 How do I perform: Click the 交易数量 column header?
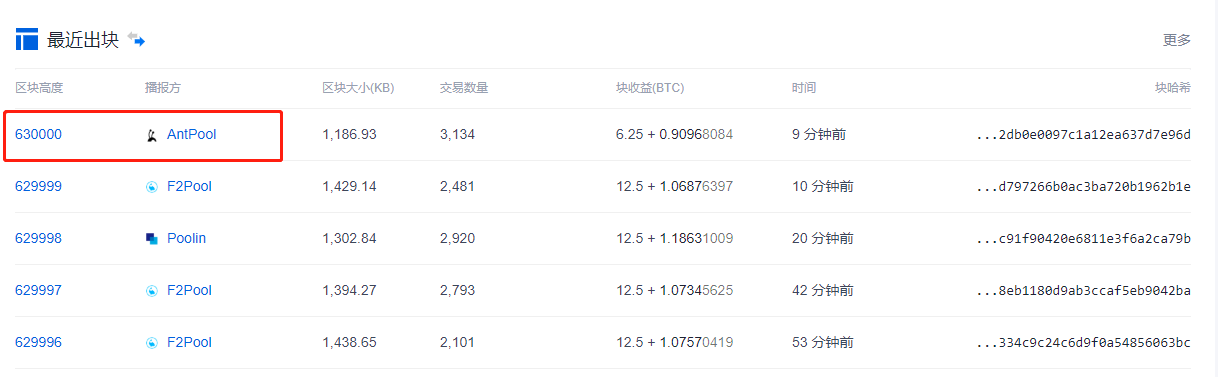pos(464,88)
